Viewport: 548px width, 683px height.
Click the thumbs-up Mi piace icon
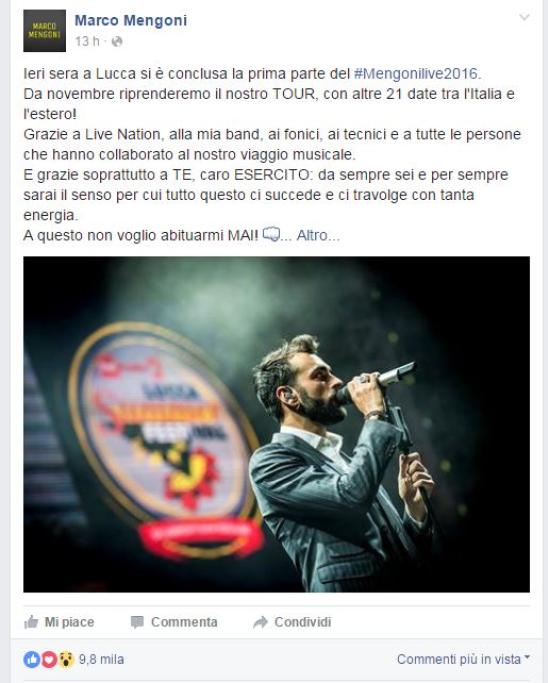click(x=31, y=622)
